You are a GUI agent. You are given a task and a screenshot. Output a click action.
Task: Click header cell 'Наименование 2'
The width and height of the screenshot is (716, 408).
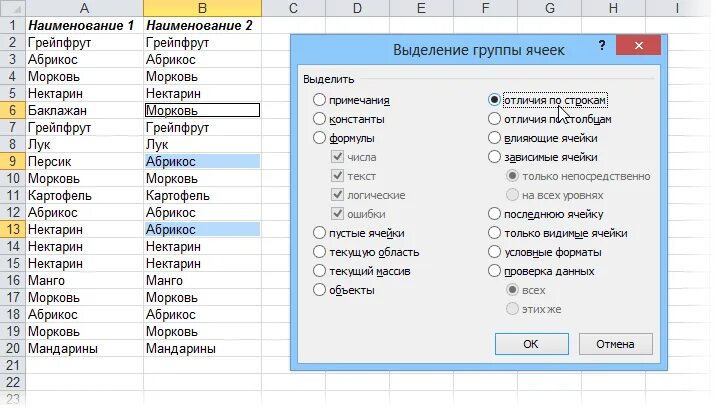tap(202, 25)
